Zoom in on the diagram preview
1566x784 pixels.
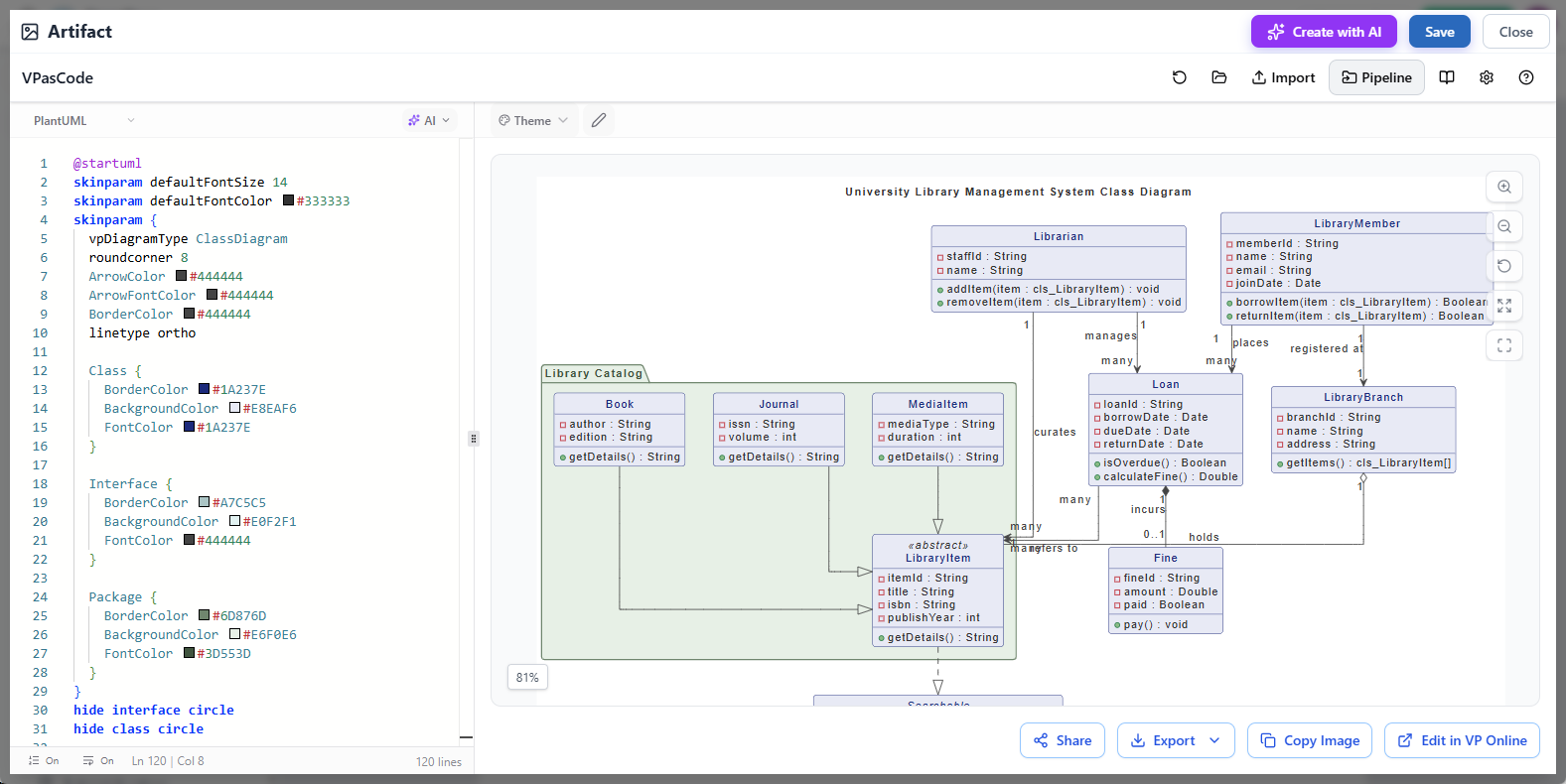pos(1504,187)
